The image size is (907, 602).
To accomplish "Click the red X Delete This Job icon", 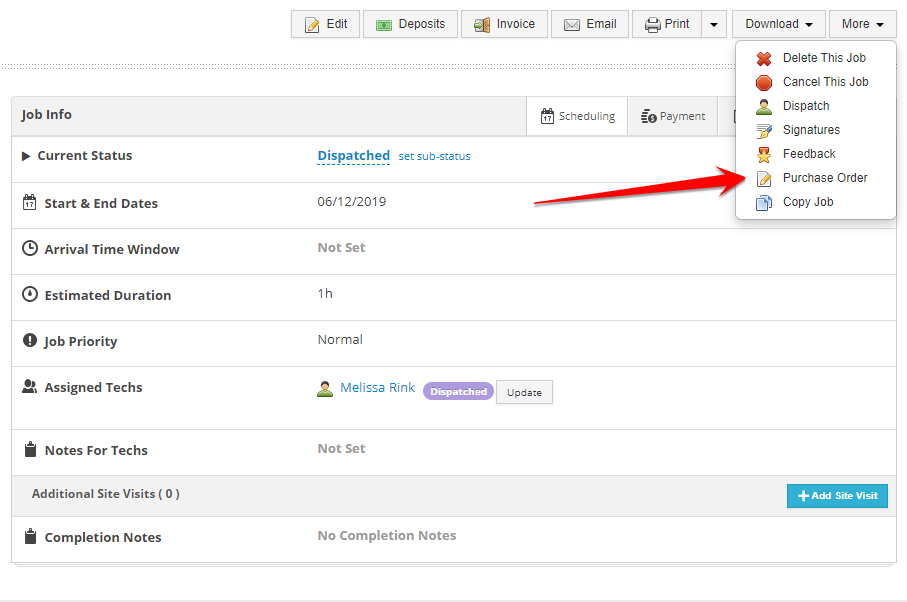I will 764,59.
